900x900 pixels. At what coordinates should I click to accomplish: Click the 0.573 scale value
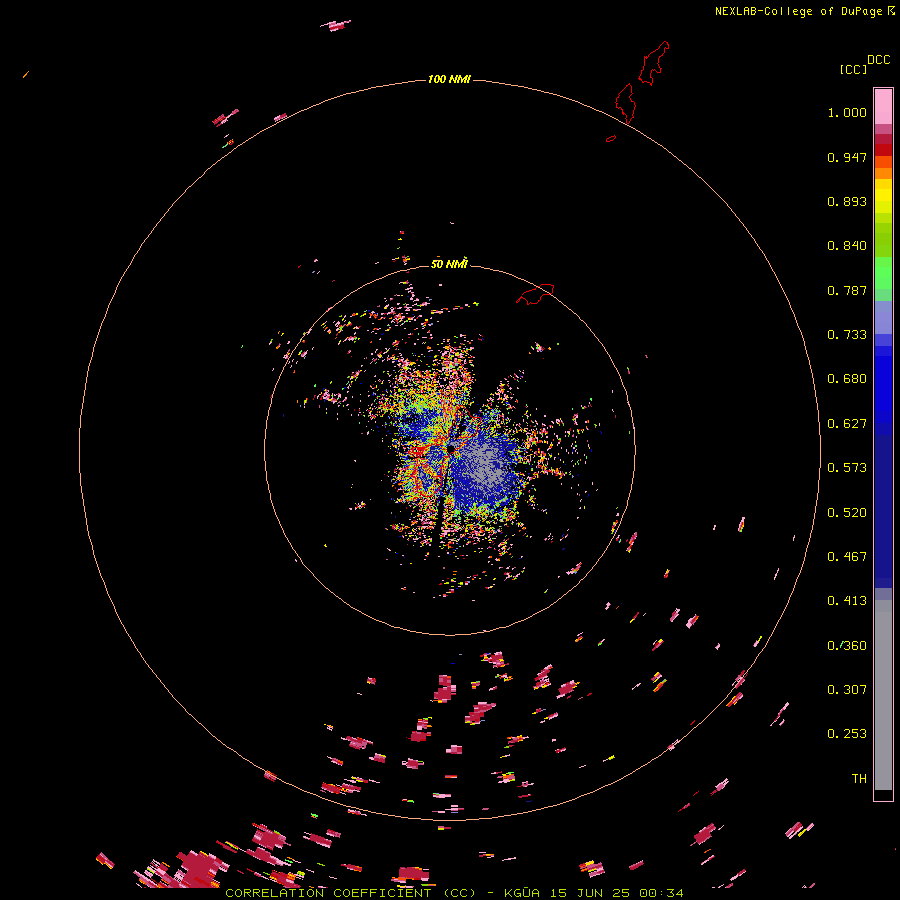(x=847, y=468)
